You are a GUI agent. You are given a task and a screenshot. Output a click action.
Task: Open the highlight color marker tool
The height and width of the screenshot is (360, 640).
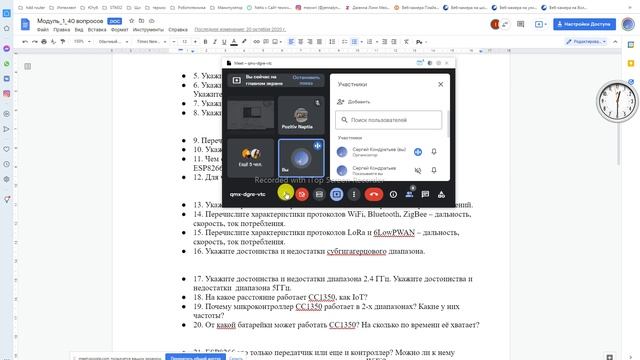[244, 42]
